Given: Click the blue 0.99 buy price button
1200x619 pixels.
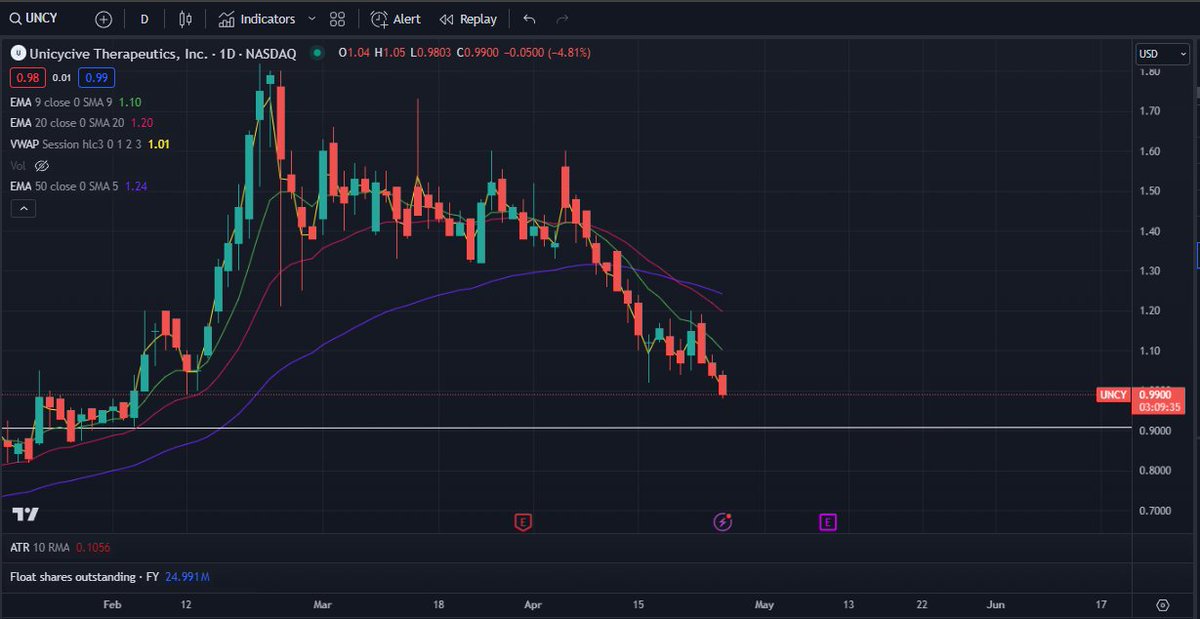Looking at the screenshot, I should click(96, 77).
